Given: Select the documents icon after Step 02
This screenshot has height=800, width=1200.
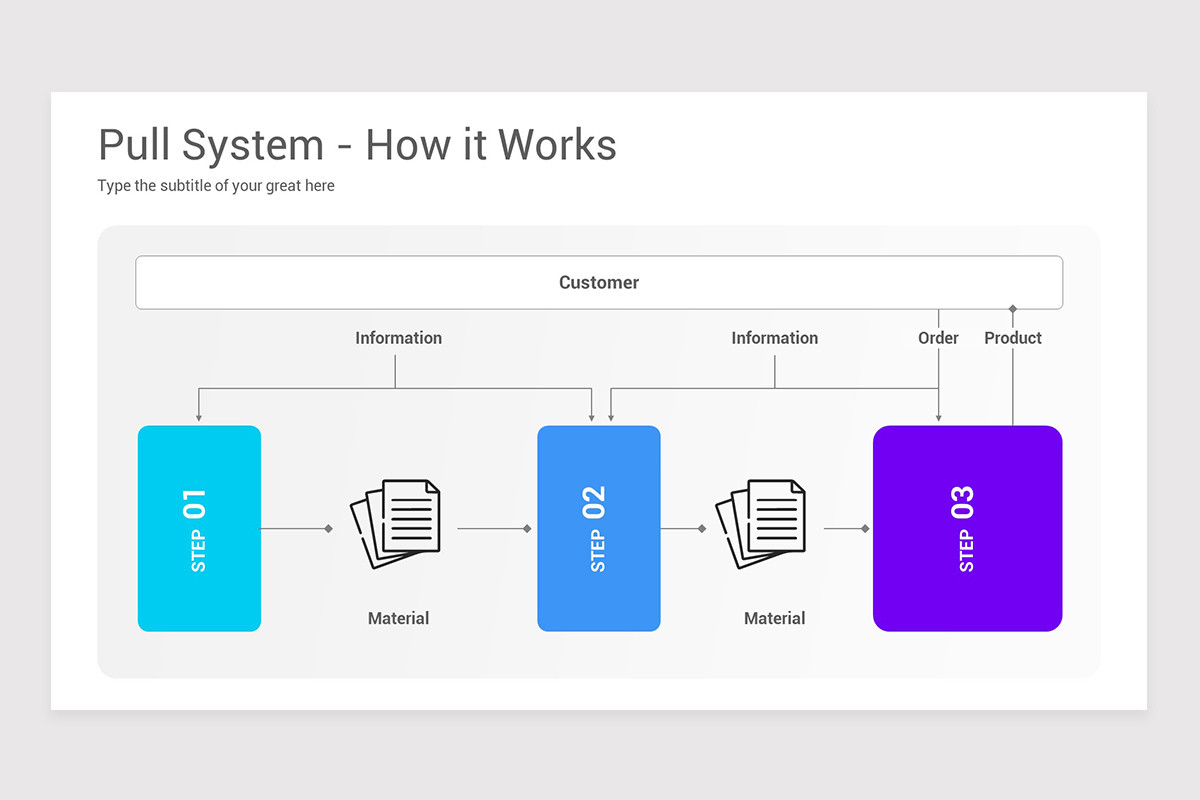Looking at the screenshot, I should (x=761, y=524).
